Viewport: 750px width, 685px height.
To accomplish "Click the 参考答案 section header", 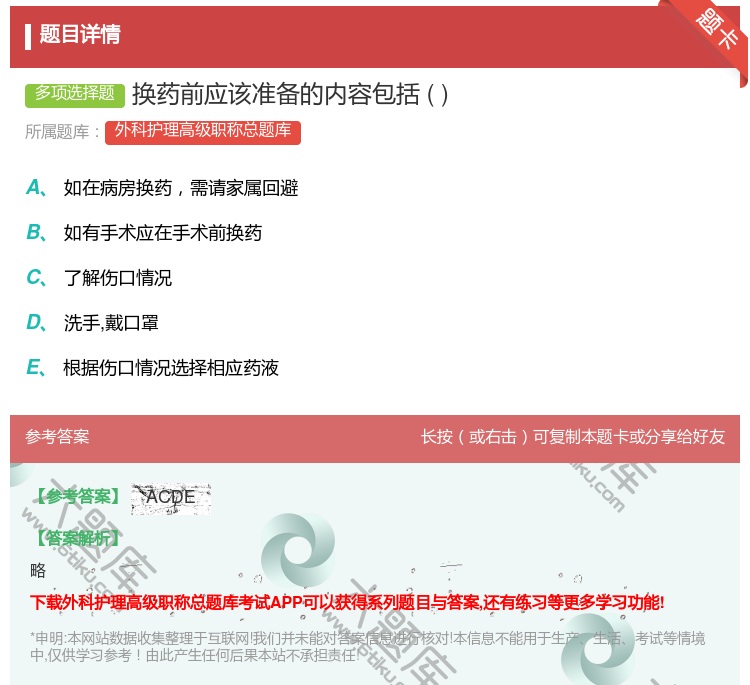I will pyautogui.click(x=57, y=437).
